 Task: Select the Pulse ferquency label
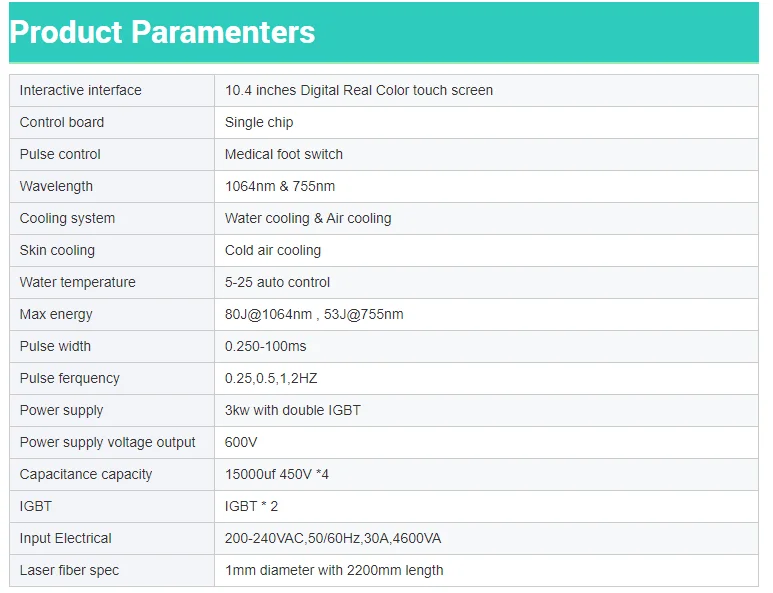click(x=69, y=378)
